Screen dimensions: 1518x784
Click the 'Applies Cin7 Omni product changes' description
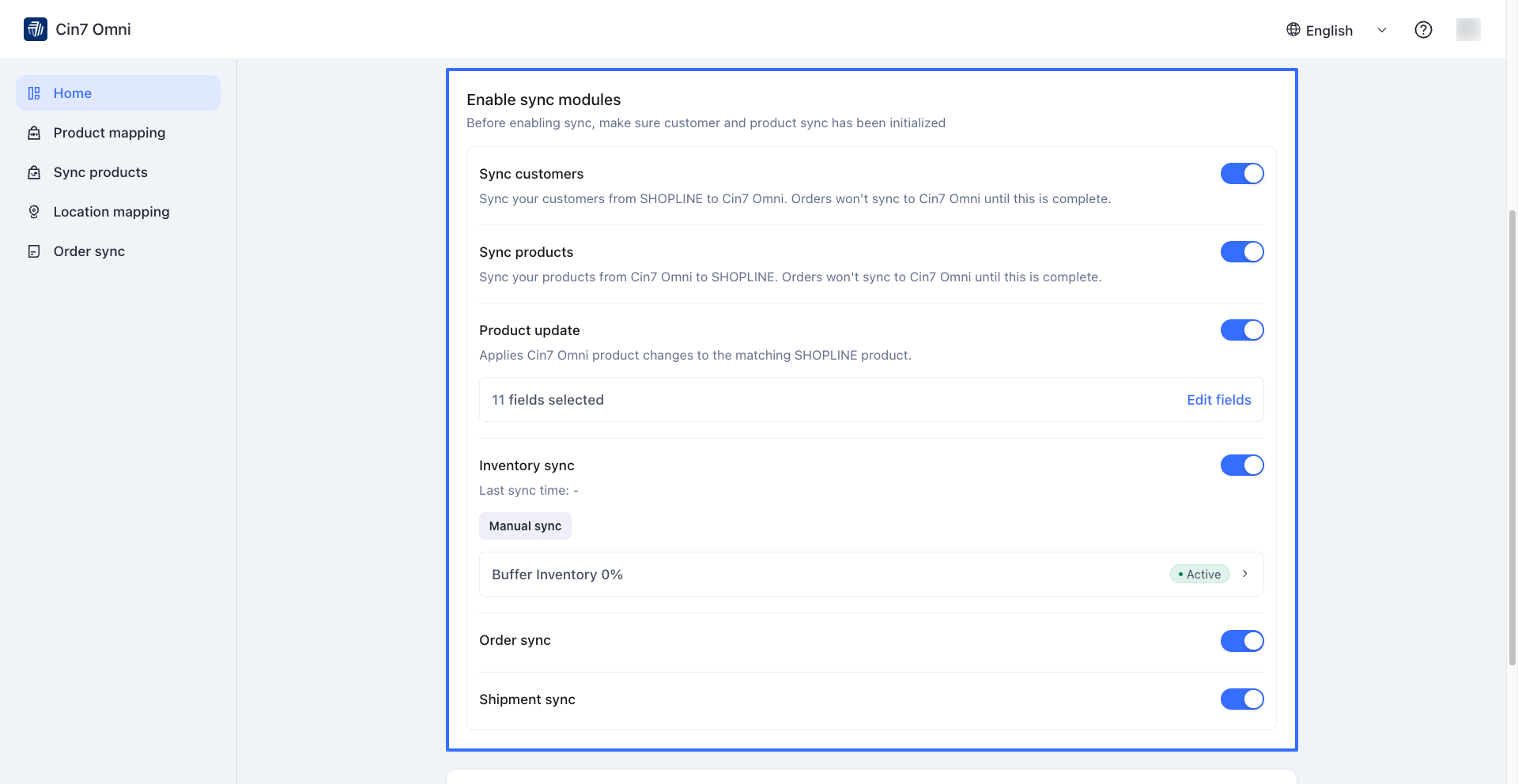click(x=696, y=356)
